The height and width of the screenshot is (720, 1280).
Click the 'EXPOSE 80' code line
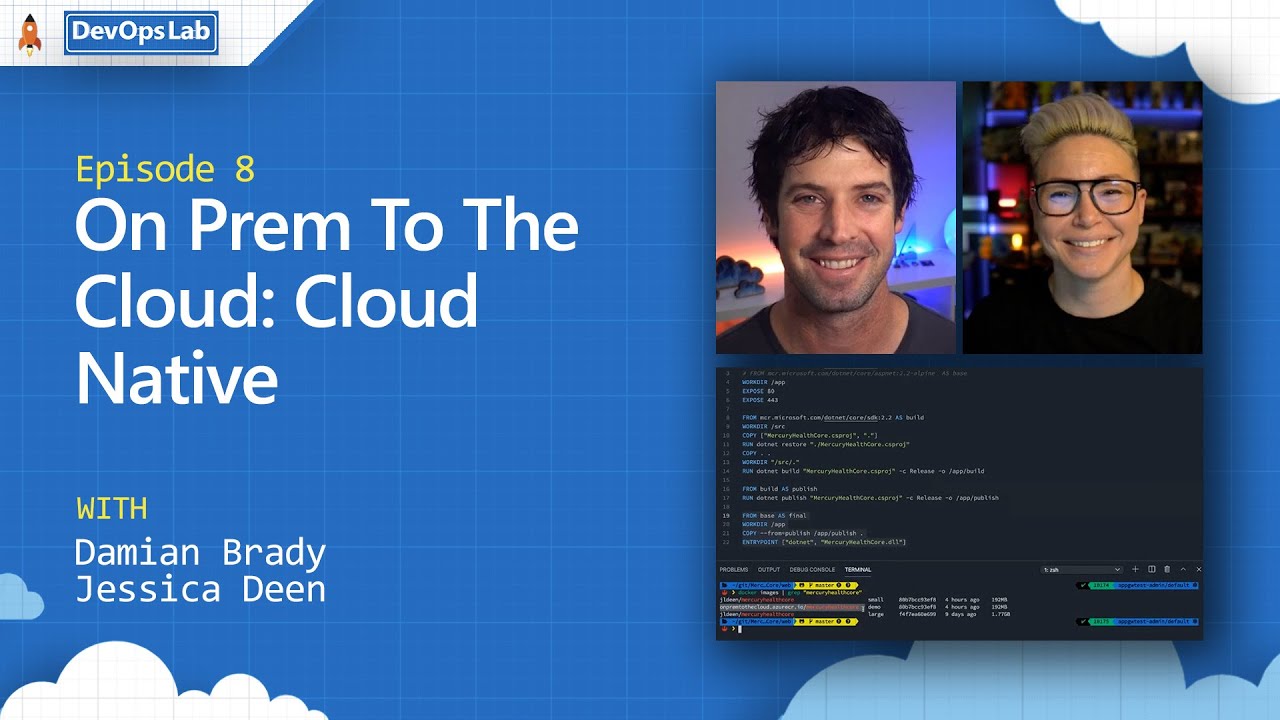758,391
